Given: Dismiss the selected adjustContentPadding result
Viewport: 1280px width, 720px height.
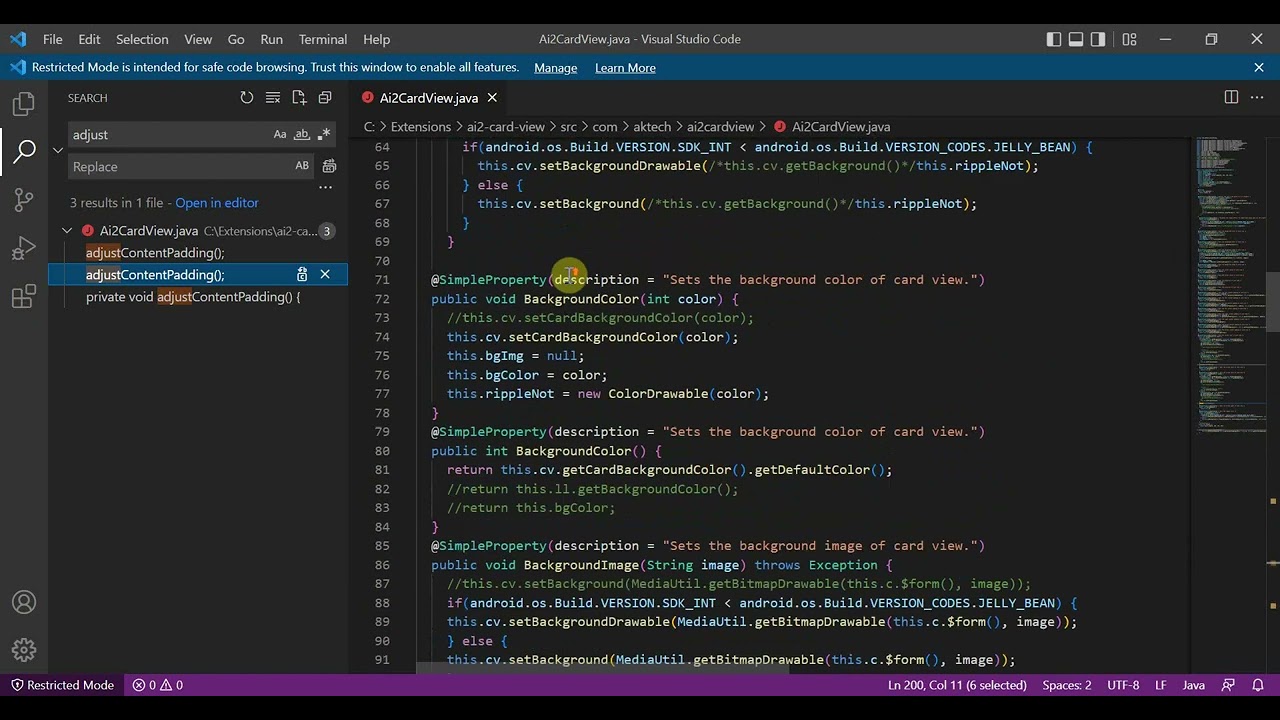Looking at the screenshot, I should pos(325,274).
